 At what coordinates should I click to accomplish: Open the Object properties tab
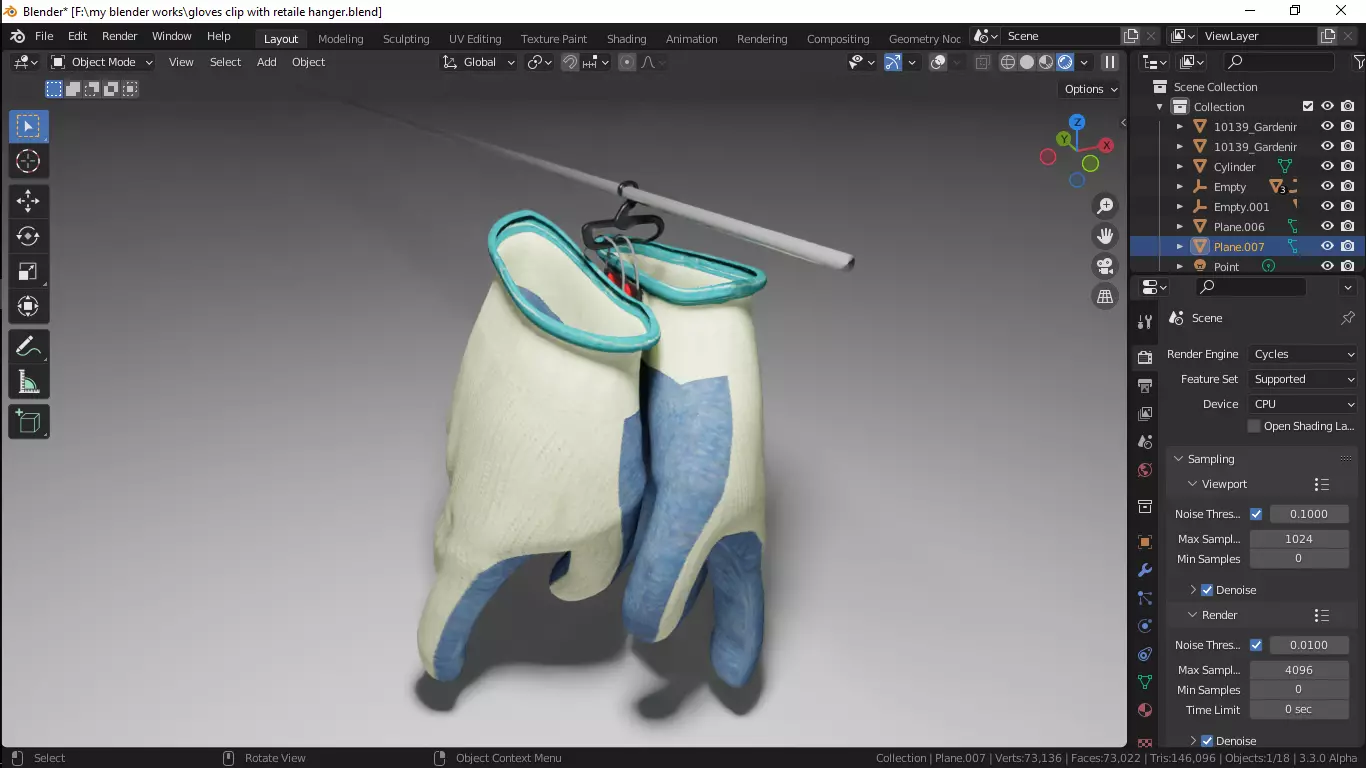coord(1145,542)
